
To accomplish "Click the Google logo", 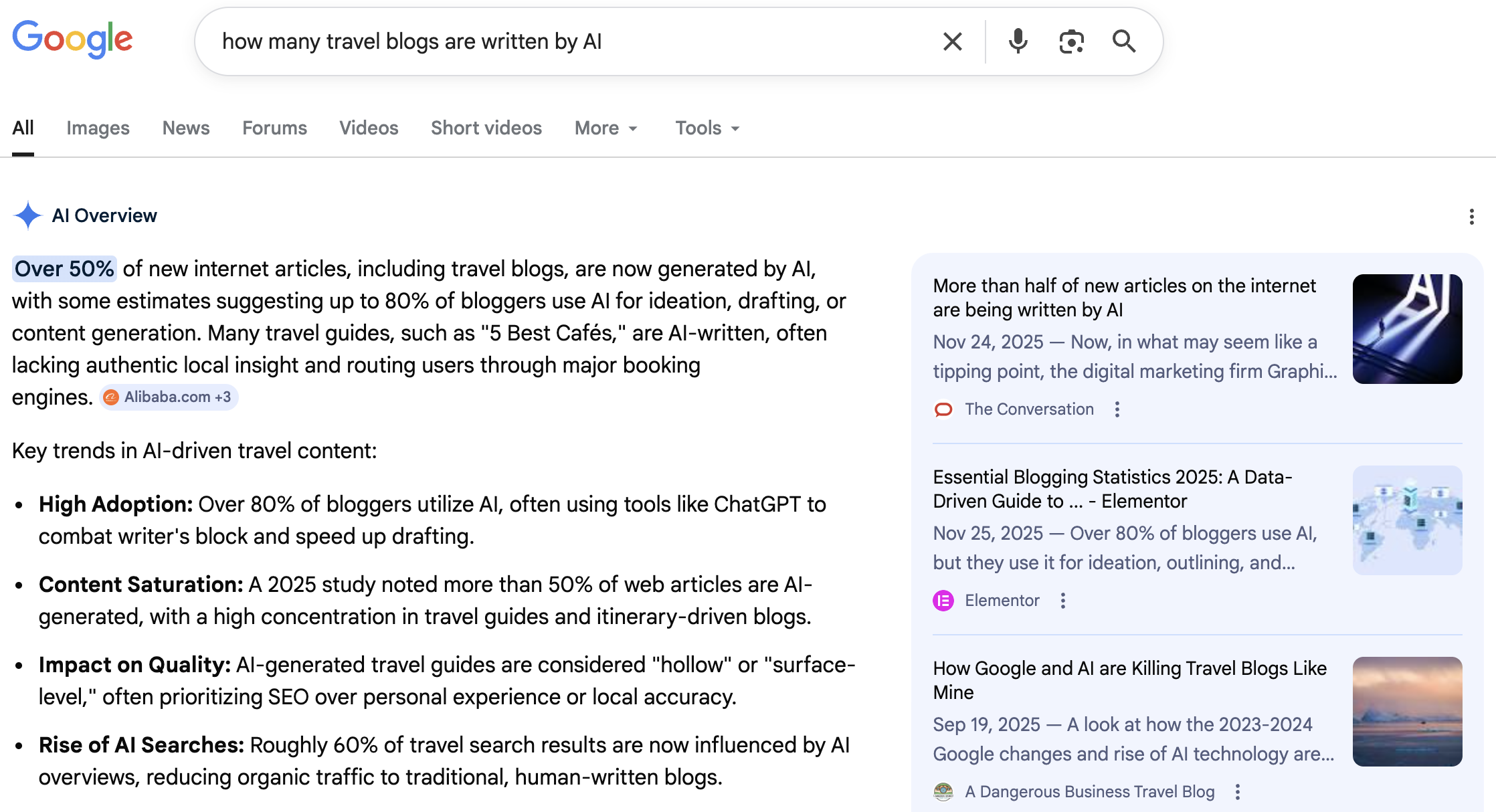I will tap(72, 39).
